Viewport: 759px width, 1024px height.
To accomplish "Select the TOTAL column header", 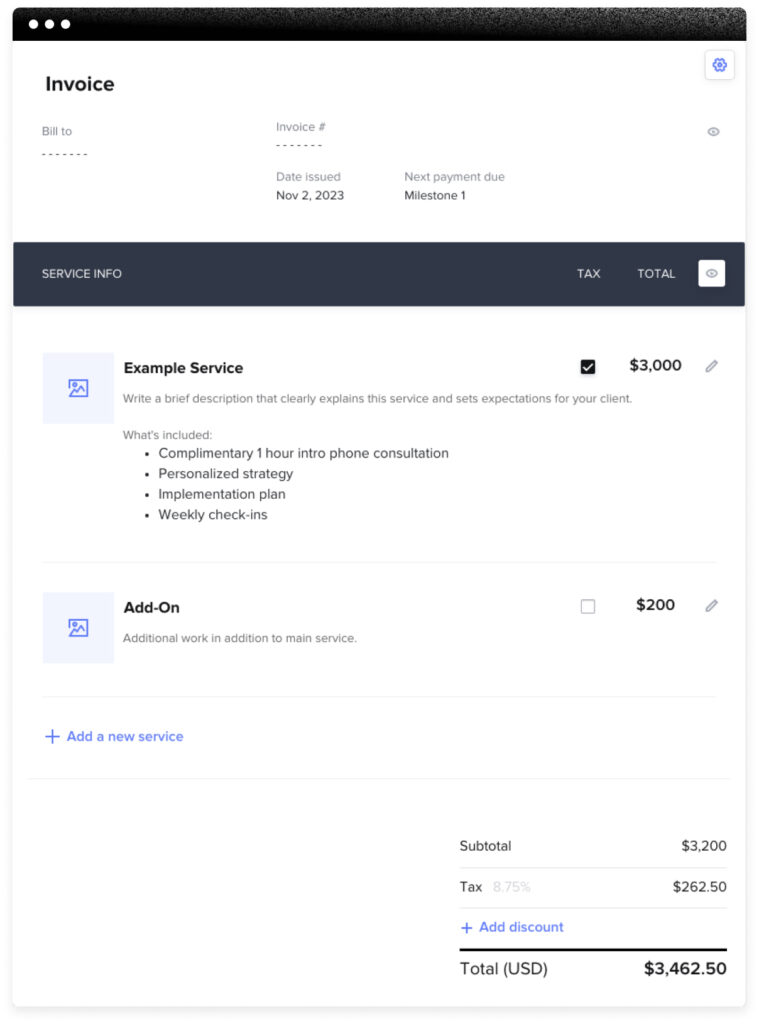I will 656,273.
